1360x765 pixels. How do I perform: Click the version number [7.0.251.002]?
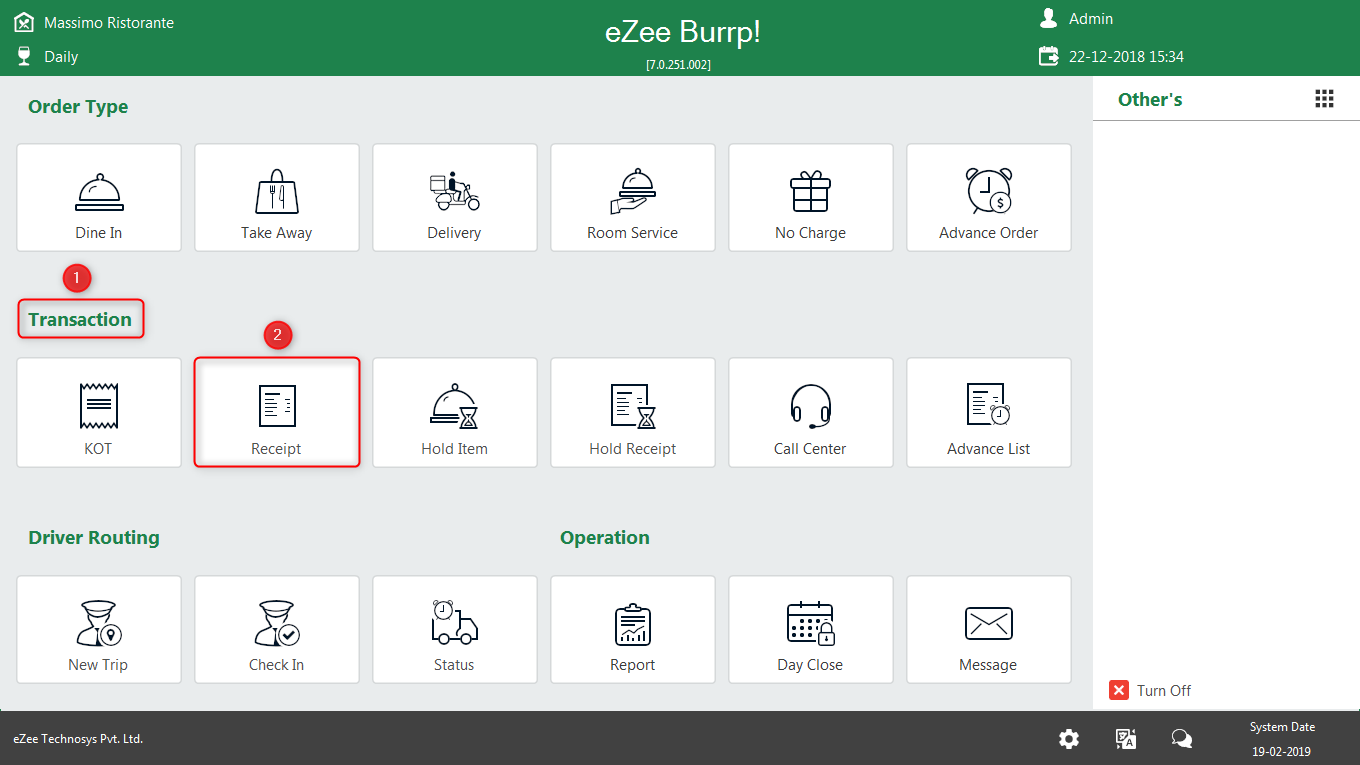(x=679, y=64)
